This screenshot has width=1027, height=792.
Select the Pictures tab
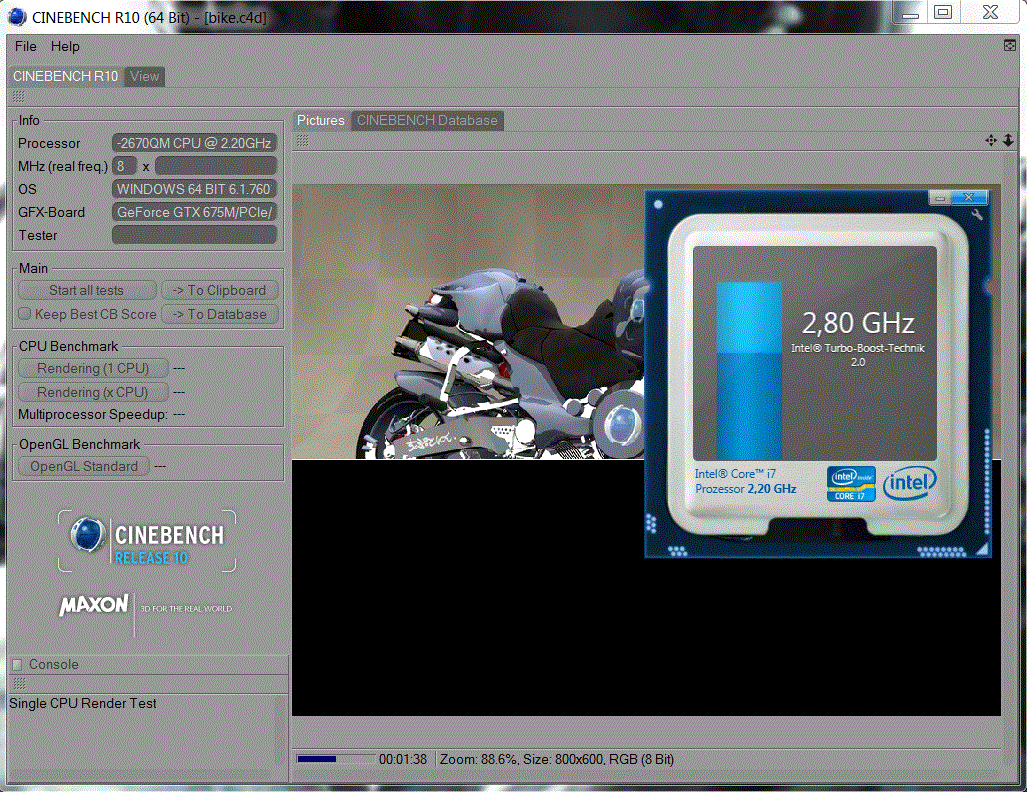coord(320,121)
